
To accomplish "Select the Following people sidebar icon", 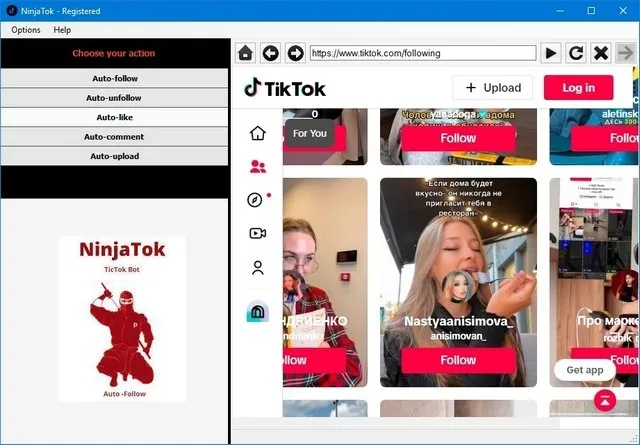I will tap(258, 167).
